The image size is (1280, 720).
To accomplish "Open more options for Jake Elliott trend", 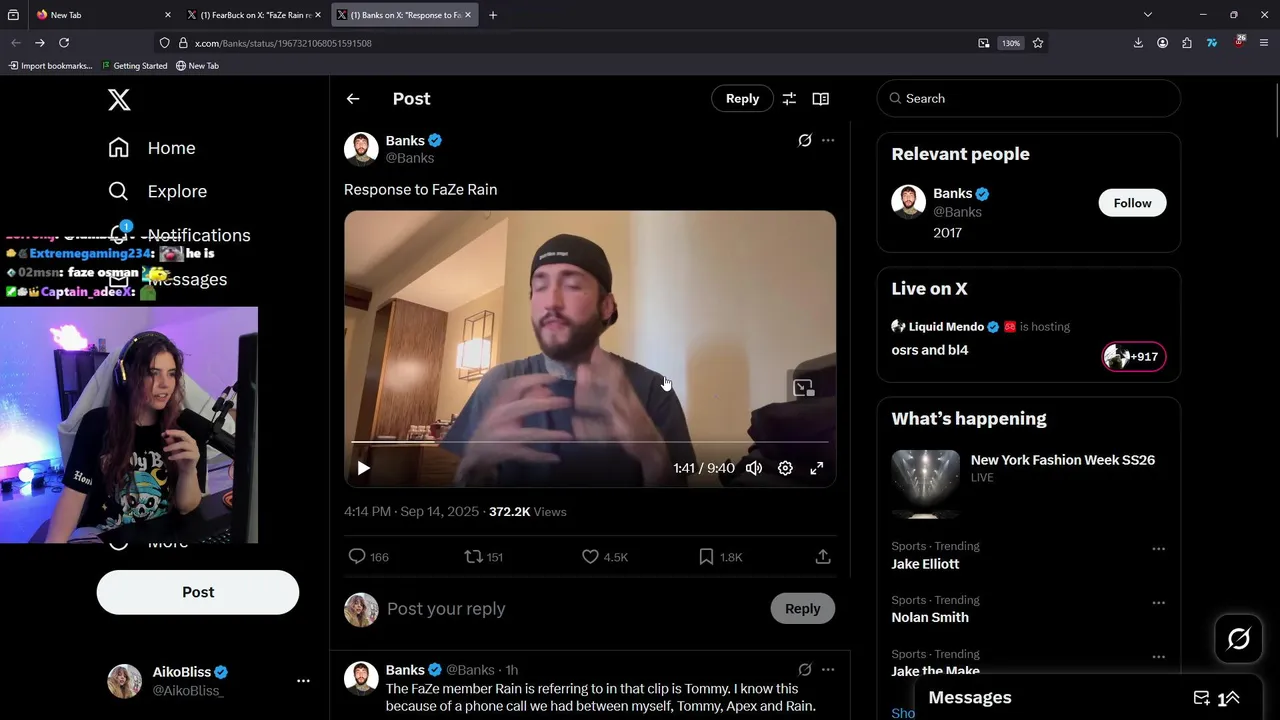I will pyautogui.click(x=1158, y=549).
